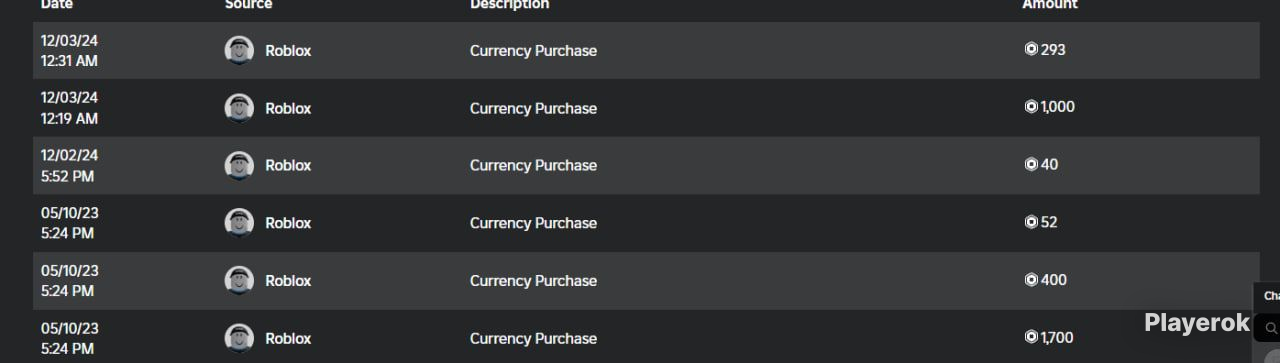Select Currency Purchase text in 1,700 row
Image resolution: width=1280 pixels, height=363 pixels.
[x=533, y=338]
